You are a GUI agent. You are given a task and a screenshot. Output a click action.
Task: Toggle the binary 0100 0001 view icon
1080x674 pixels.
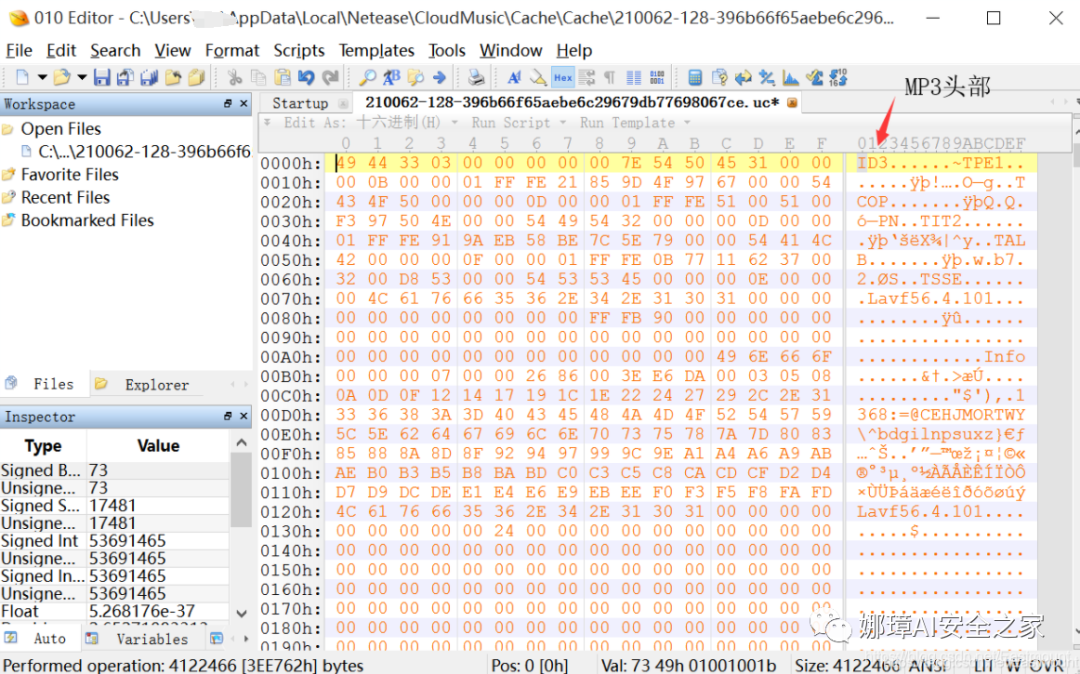[657, 77]
